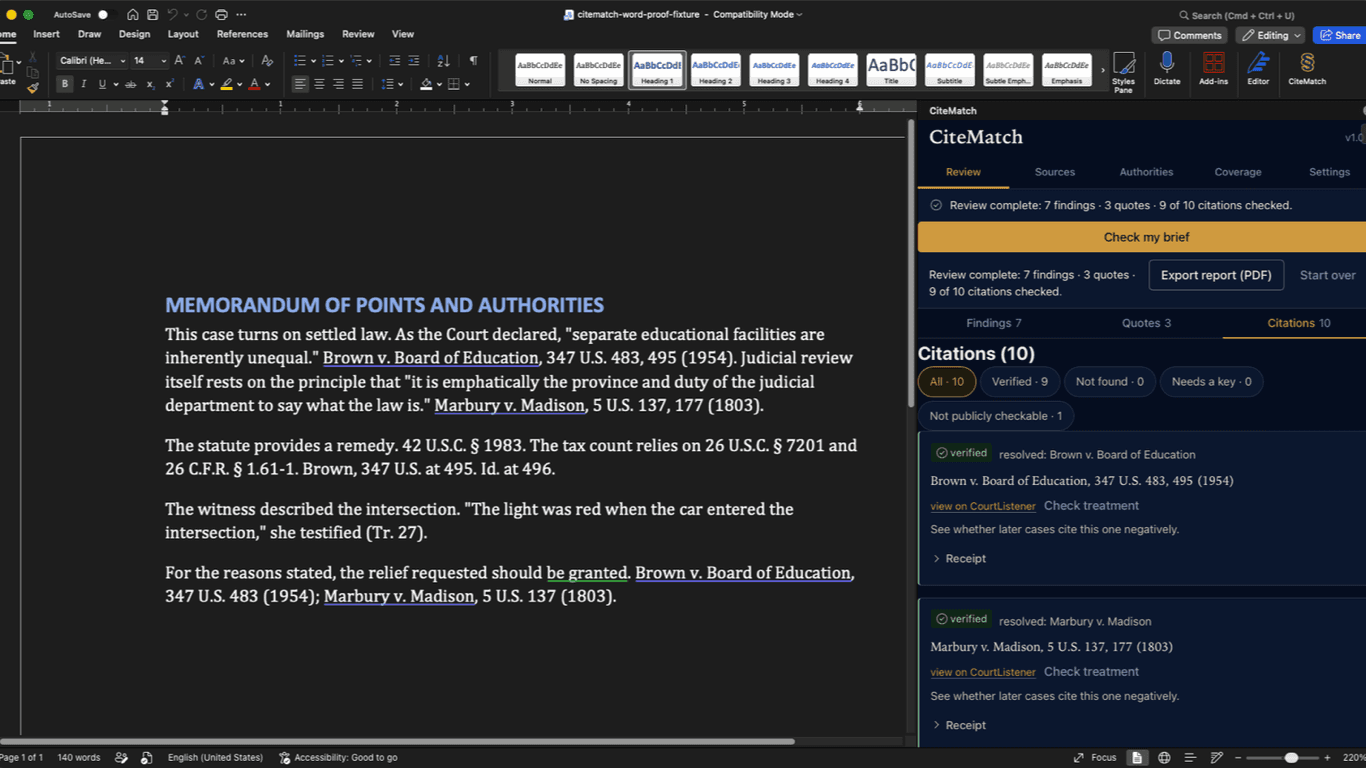The width and height of the screenshot is (1366, 768).
Task: Toggle show paragraph marks
Action: click(473, 61)
